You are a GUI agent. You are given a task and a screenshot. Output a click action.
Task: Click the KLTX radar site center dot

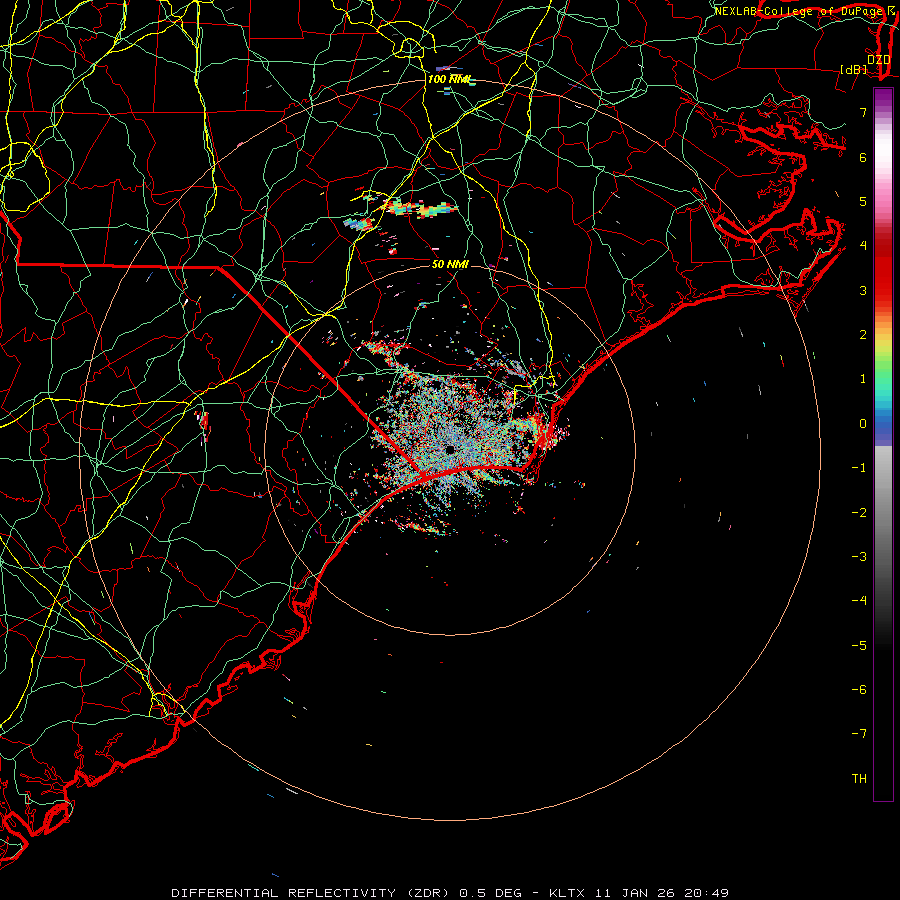450,449
